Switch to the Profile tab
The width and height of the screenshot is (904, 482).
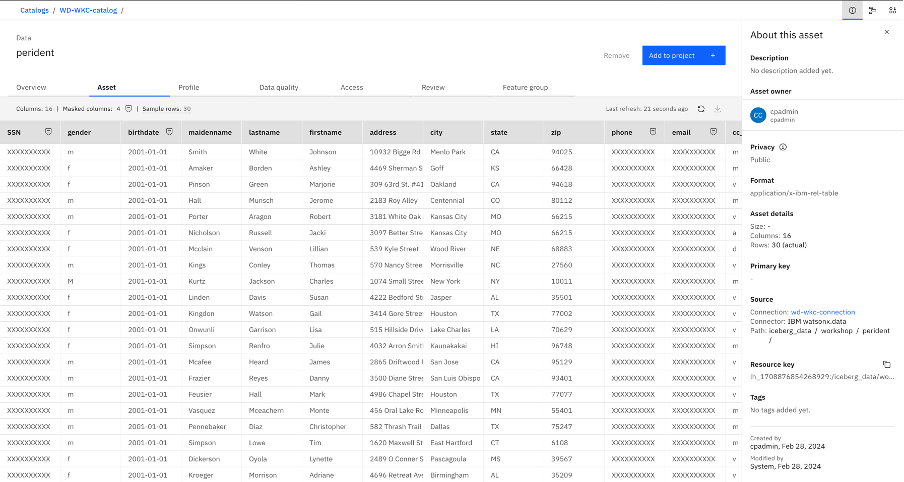188,88
